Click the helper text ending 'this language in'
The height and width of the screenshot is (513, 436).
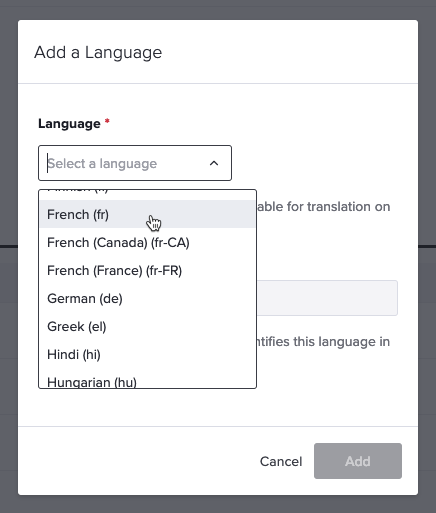(322, 342)
